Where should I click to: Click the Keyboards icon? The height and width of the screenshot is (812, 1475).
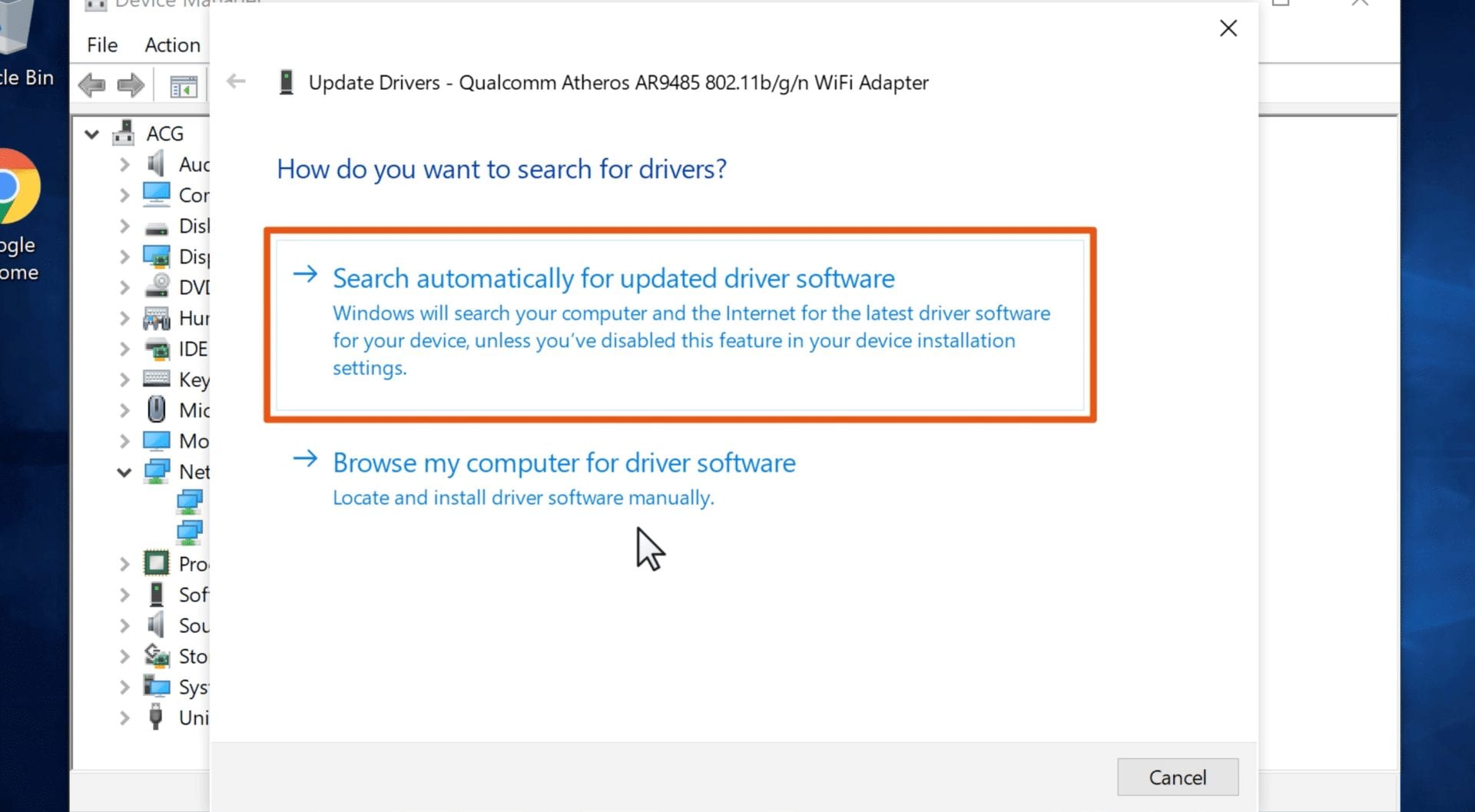point(157,379)
